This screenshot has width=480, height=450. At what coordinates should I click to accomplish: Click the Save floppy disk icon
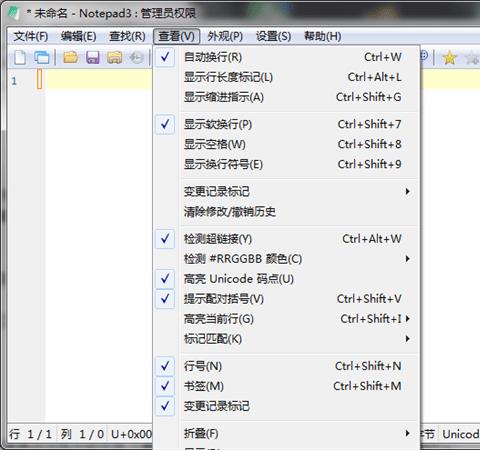[x=93, y=58]
